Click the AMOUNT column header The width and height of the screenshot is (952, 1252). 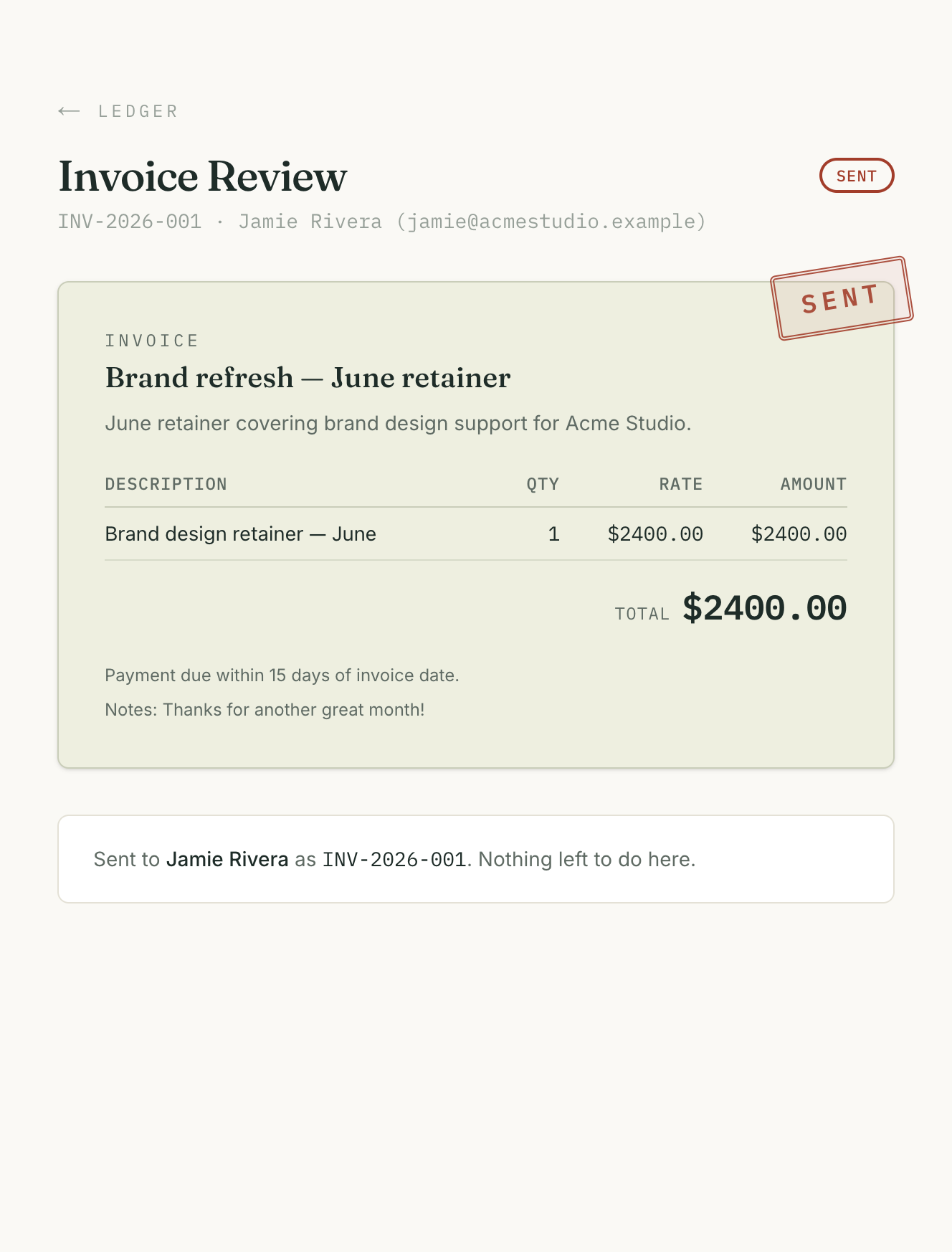pos(814,484)
